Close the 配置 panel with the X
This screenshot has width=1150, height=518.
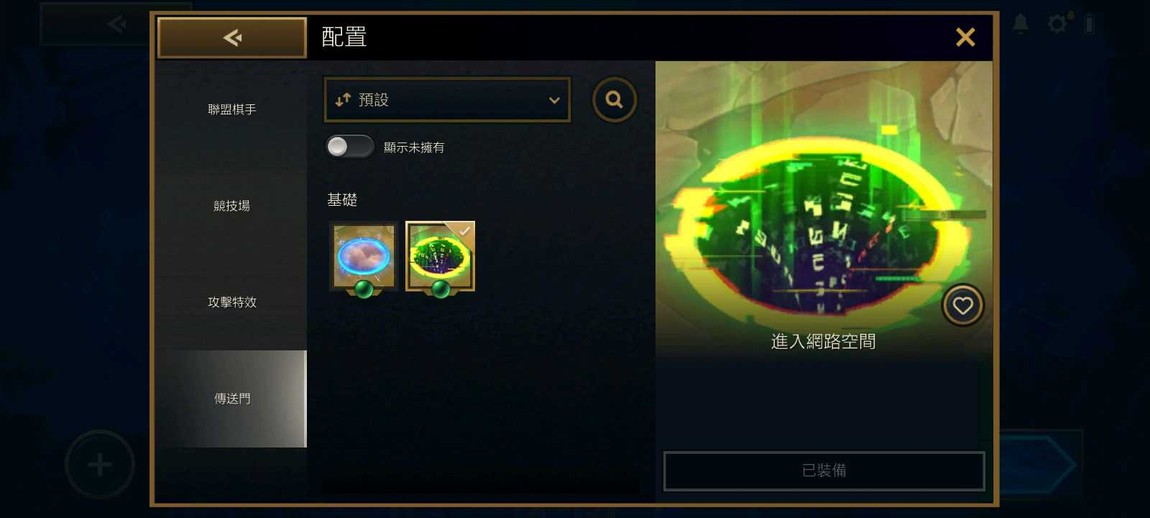click(x=965, y=37)
